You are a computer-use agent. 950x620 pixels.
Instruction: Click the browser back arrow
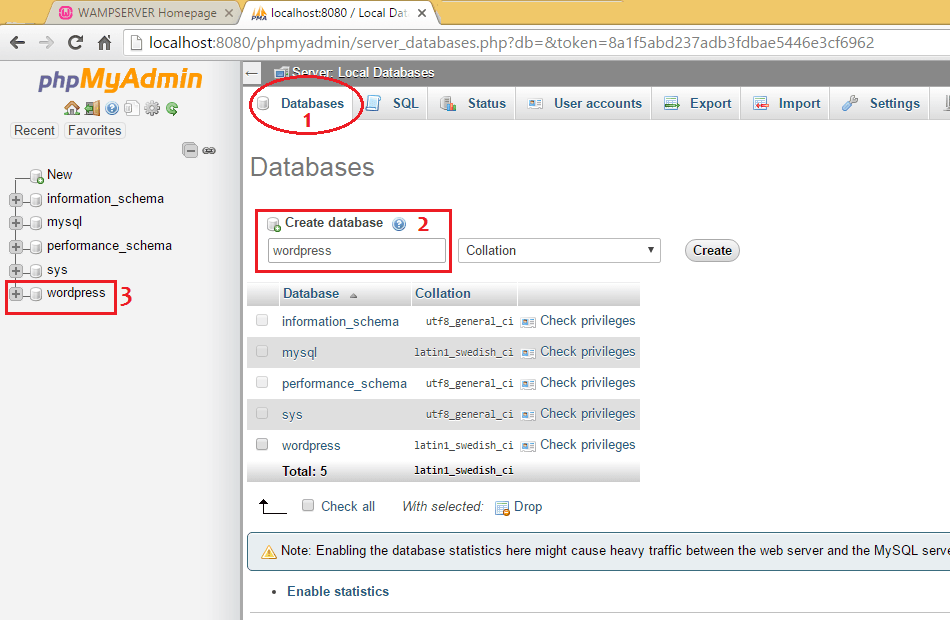(x=18, y=42)
